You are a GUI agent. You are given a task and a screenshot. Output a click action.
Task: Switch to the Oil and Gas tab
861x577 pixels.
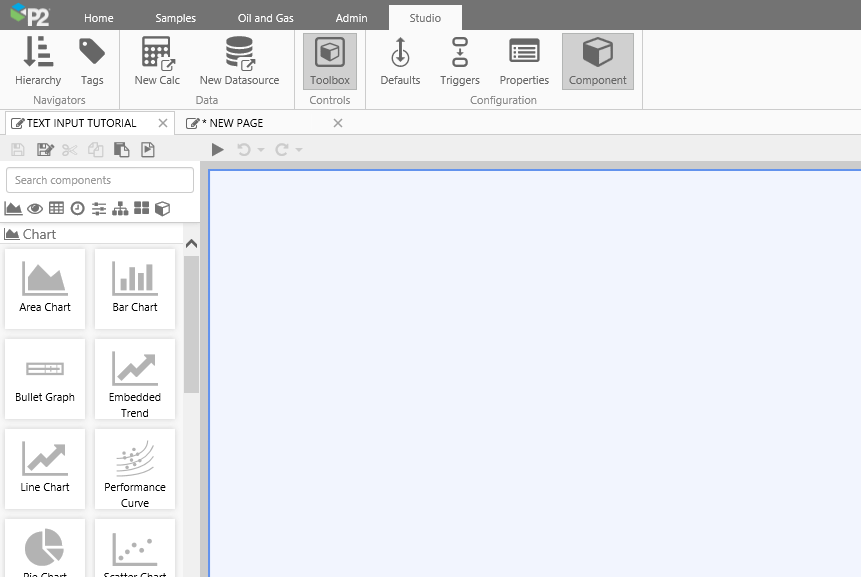[x=265, y=18]
